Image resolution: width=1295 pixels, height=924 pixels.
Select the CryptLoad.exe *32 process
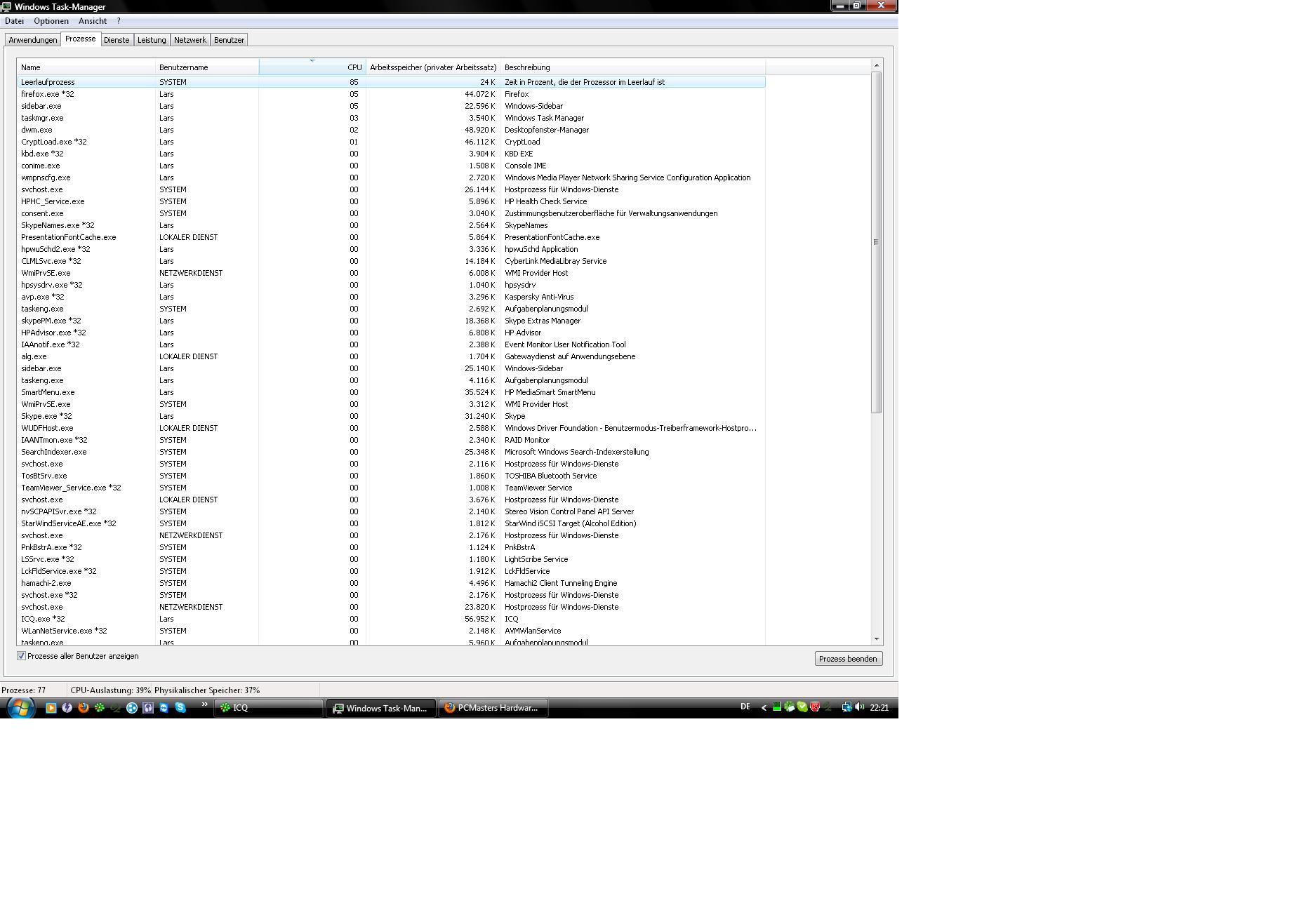391,142
